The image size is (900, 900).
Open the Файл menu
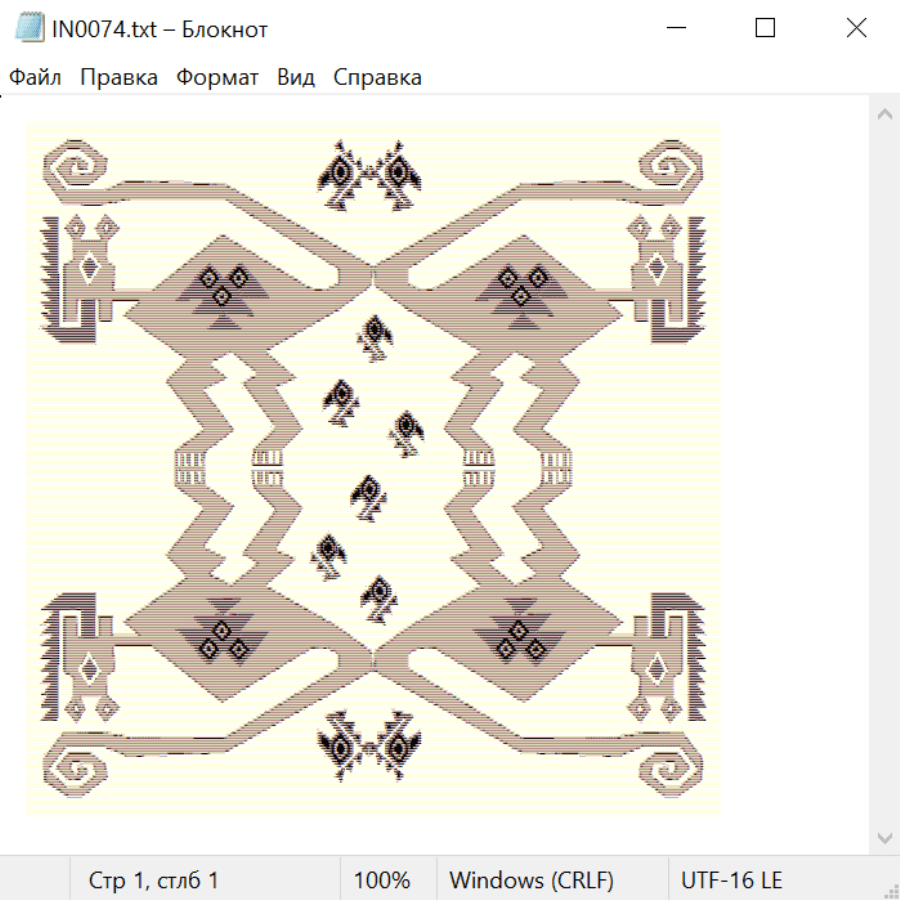[35, 77]
